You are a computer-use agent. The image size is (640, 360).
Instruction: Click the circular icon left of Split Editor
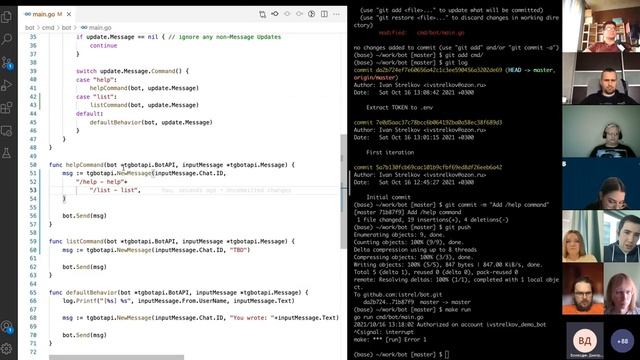pyautogui.click(x=311, y=14)
